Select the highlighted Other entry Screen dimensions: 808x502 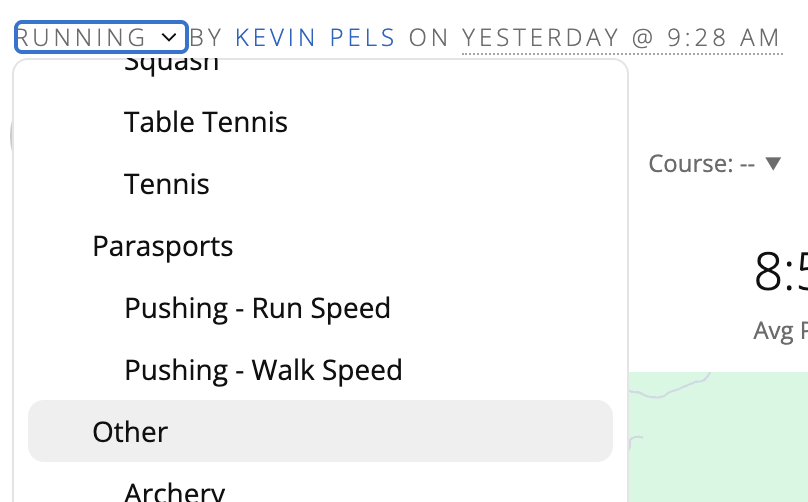point(130,431)
